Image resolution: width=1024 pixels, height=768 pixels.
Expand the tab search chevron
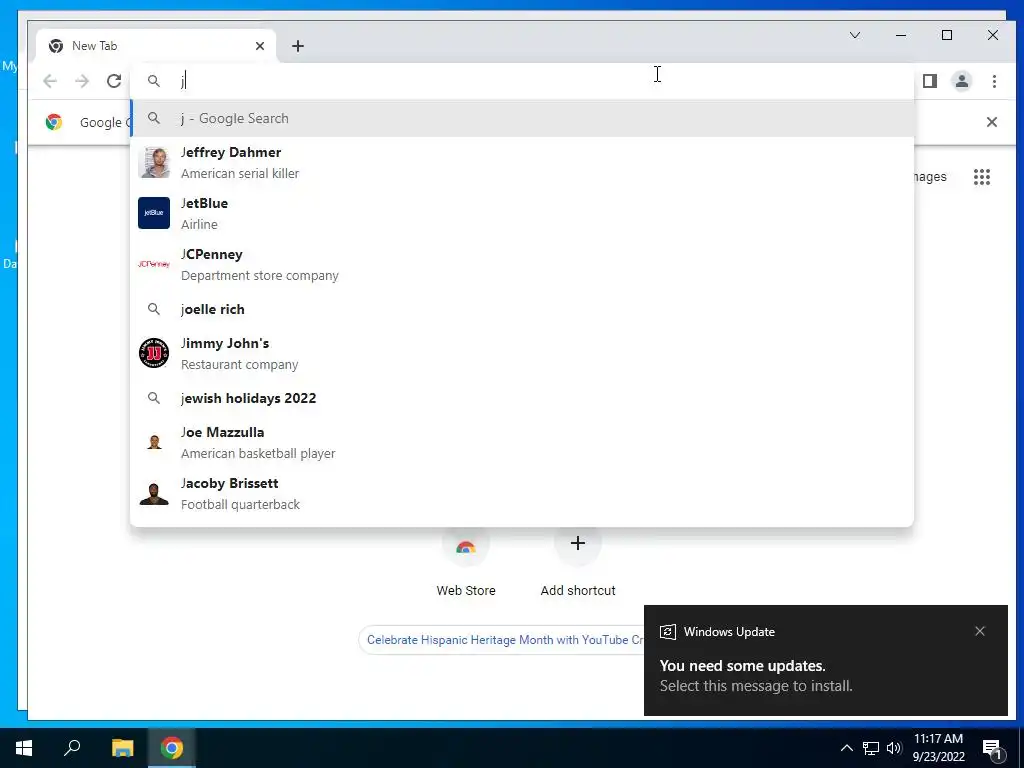[855, 35]
